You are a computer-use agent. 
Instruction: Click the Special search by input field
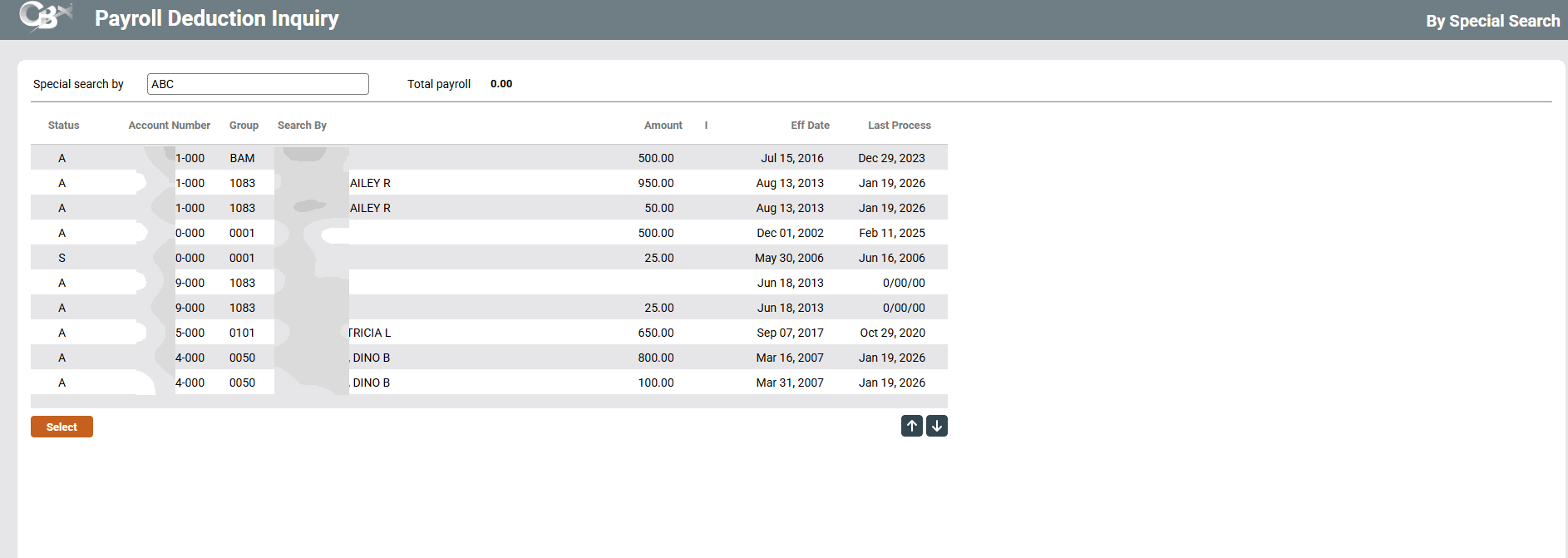[258, 84]
